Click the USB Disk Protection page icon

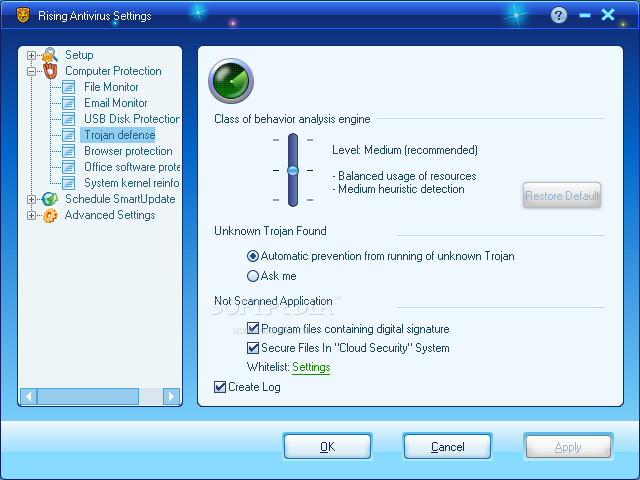point(69,119)
